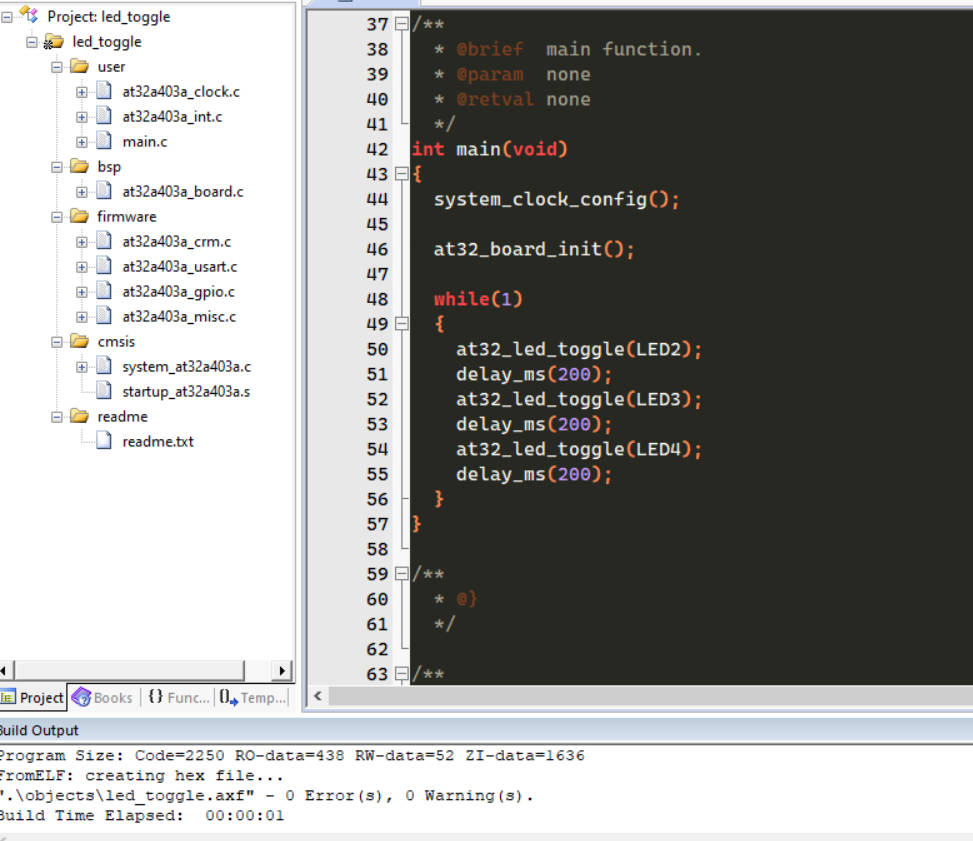
Task: Fold main function body at line 43
Action: [401, 174]
